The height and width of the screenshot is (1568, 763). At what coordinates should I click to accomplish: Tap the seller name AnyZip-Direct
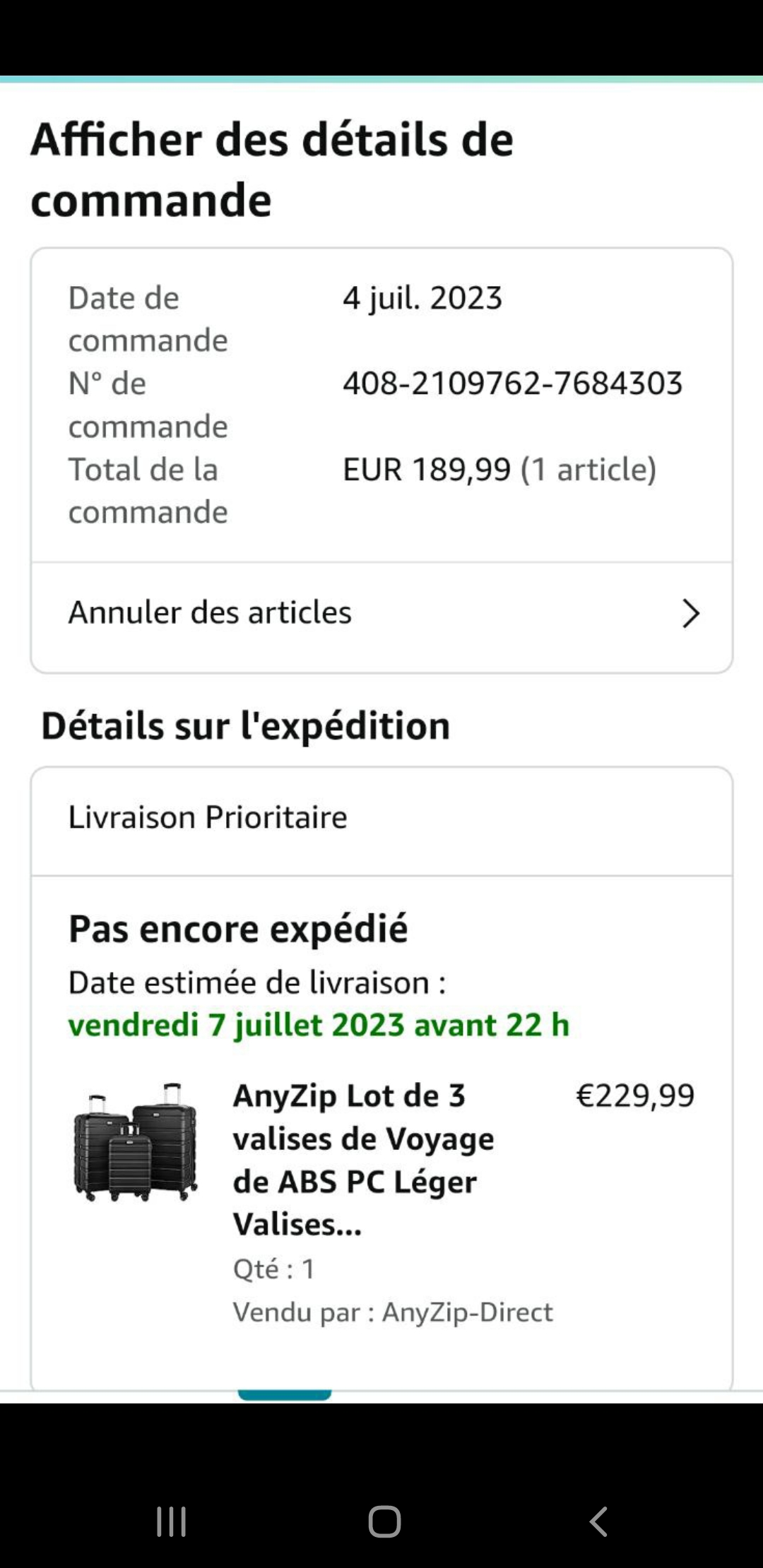click(467, 1312)
